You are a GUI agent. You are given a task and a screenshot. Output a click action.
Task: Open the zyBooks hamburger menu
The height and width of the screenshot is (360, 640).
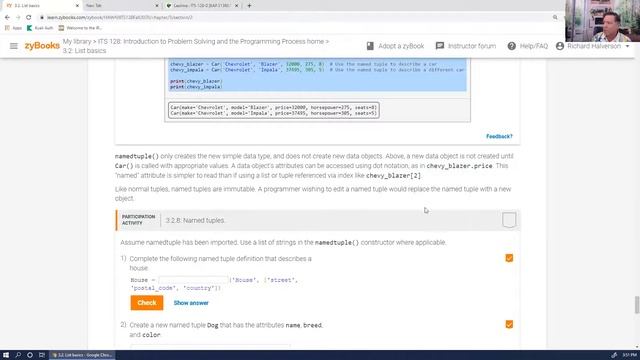13,46
